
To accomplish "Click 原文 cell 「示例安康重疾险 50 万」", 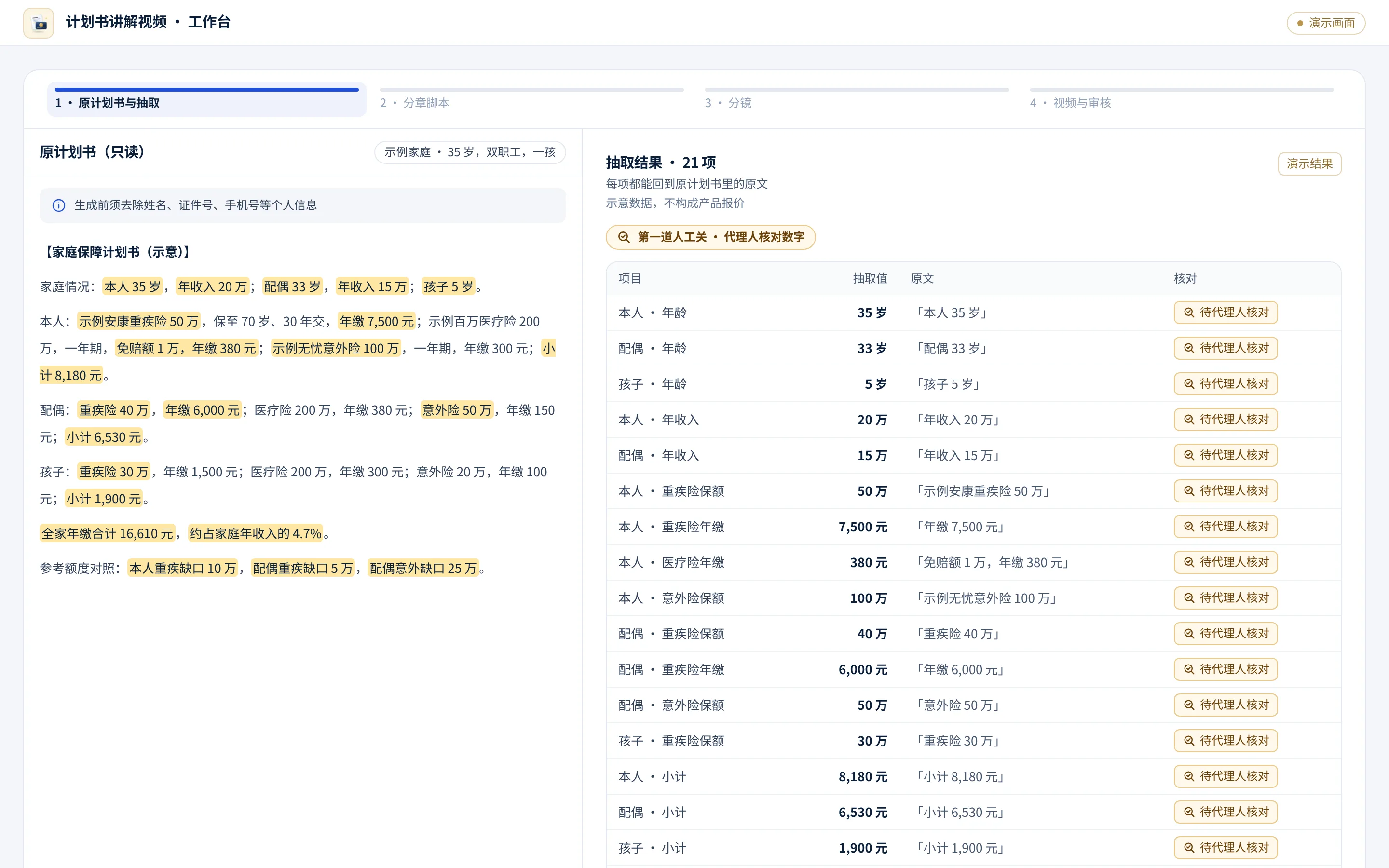I will [x=982, y=491].
